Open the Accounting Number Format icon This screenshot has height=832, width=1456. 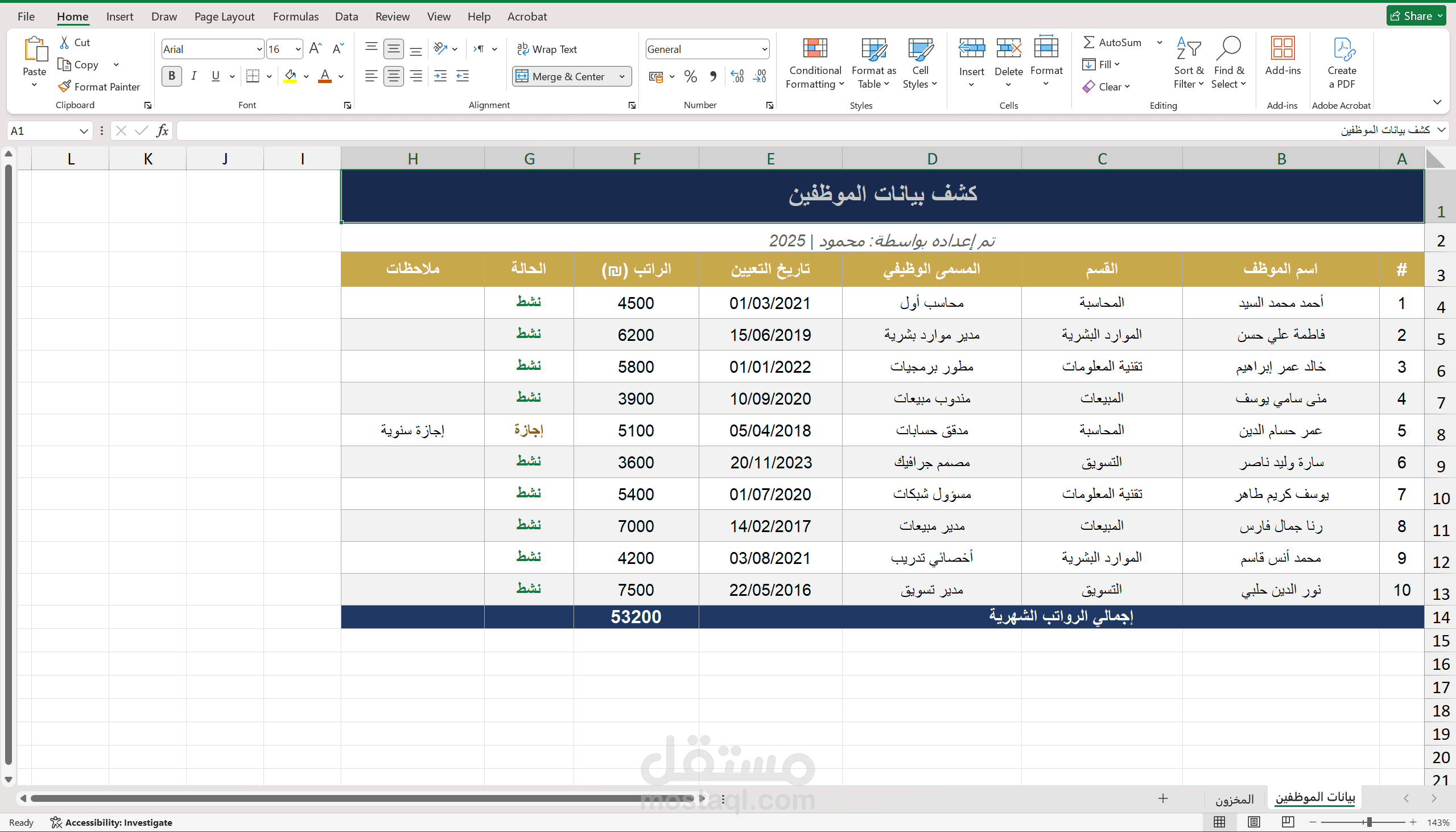click(657, 76)
